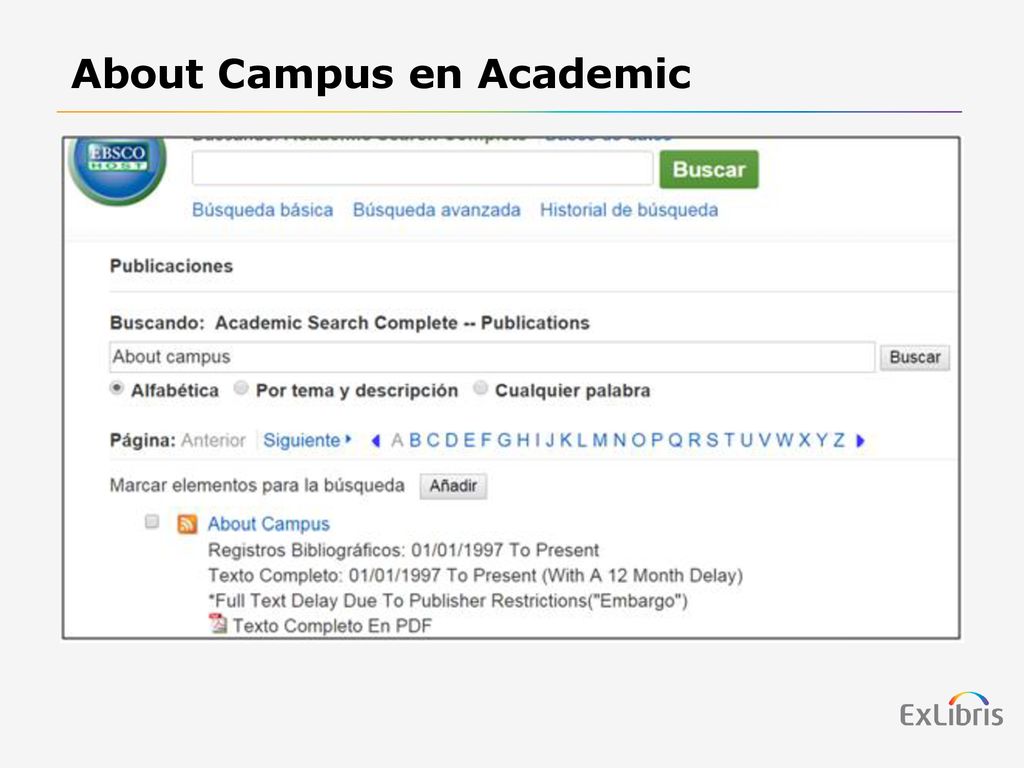The width and height of the screenshot is (1024, 768).
Task: Jump to letter U publications
Action: point(746,441)
